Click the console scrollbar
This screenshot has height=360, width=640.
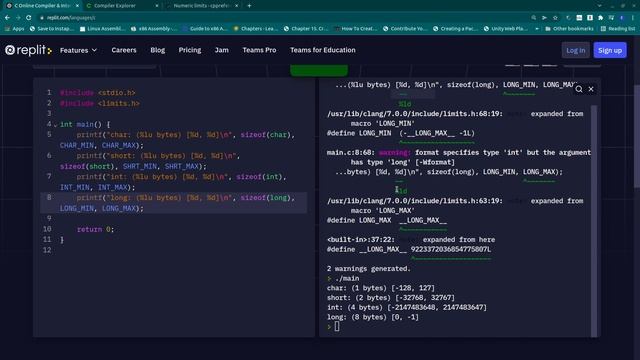tap(594, 220)
